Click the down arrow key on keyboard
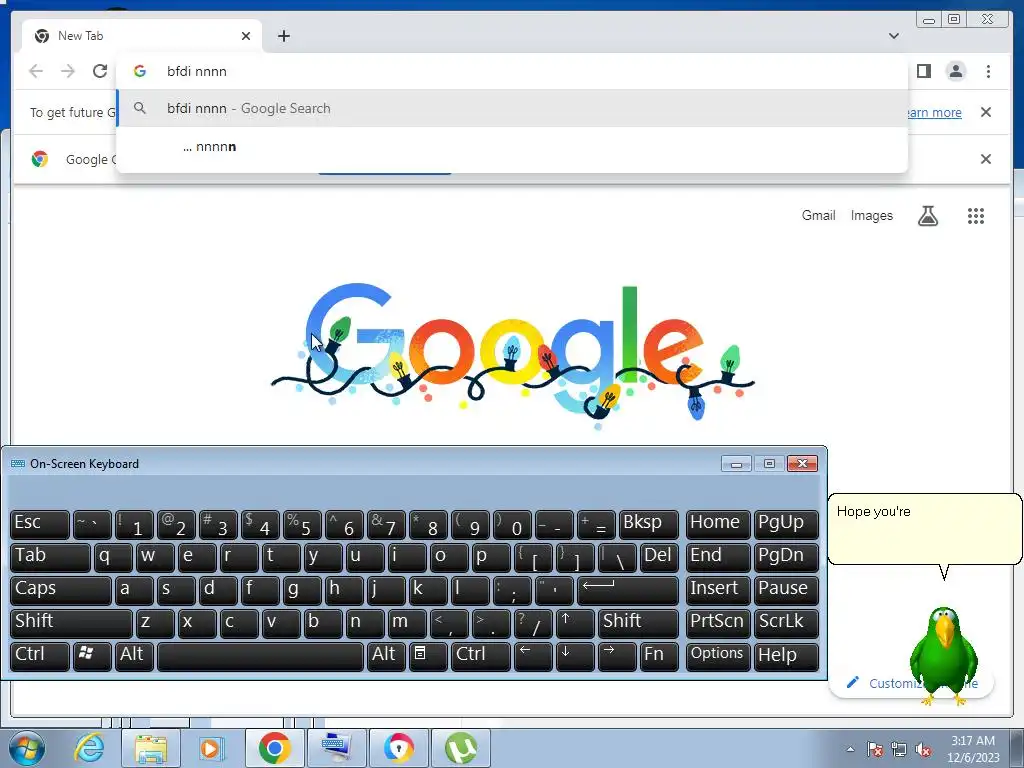 [x=575, y=656]
